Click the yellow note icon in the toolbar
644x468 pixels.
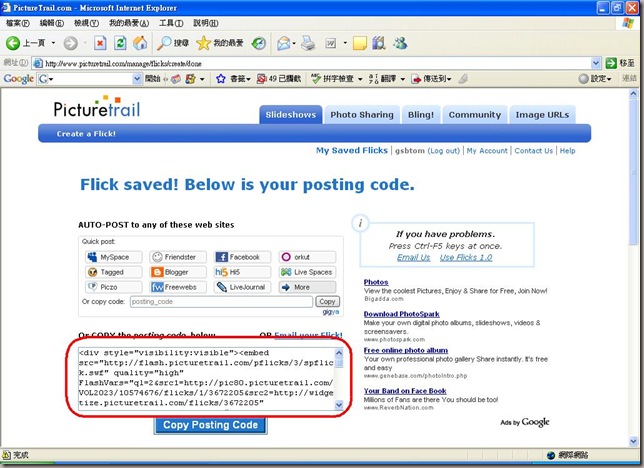(x=360, y=43)
